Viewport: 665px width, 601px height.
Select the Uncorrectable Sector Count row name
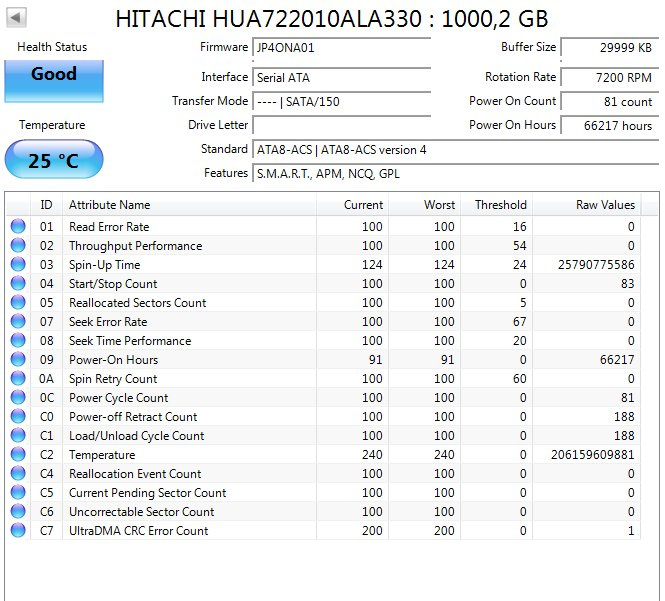[141, 512]
